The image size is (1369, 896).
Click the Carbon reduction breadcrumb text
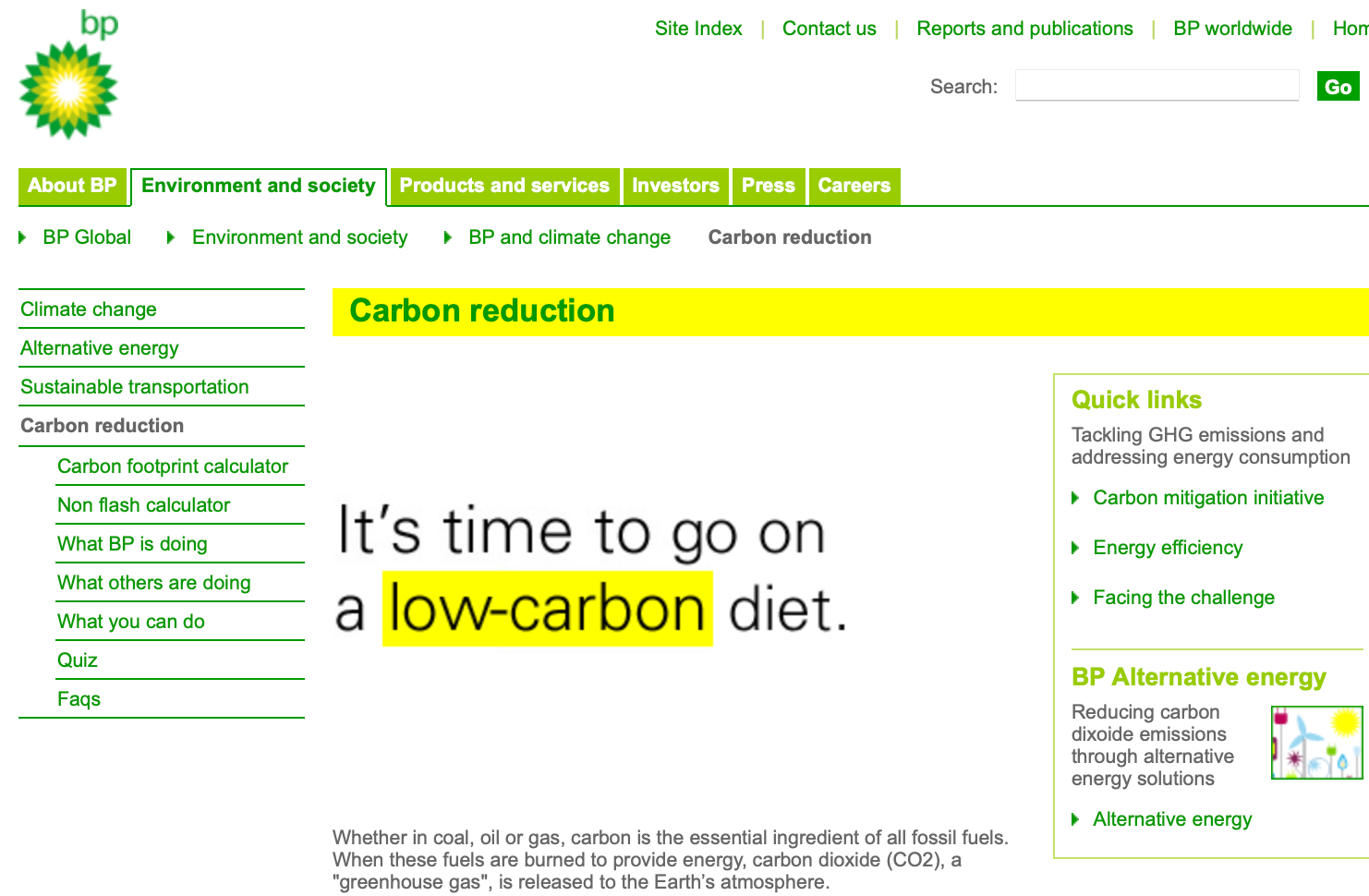tap(790, 237)
